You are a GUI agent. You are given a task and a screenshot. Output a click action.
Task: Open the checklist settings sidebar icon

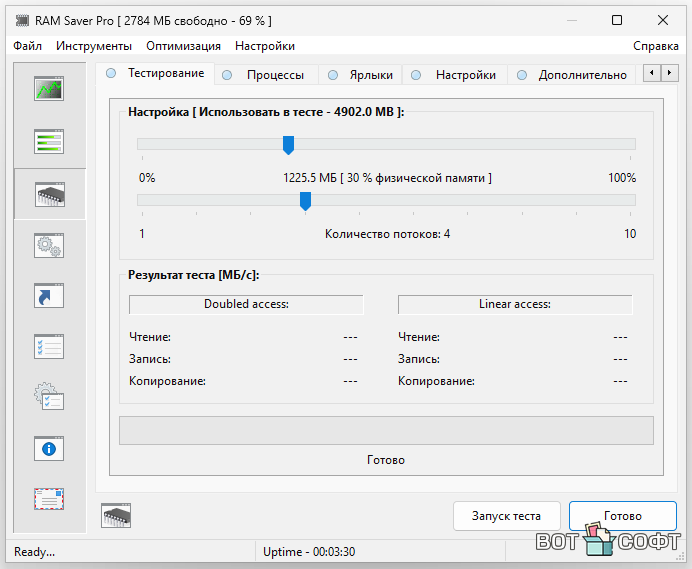click(x=49, y=347)
